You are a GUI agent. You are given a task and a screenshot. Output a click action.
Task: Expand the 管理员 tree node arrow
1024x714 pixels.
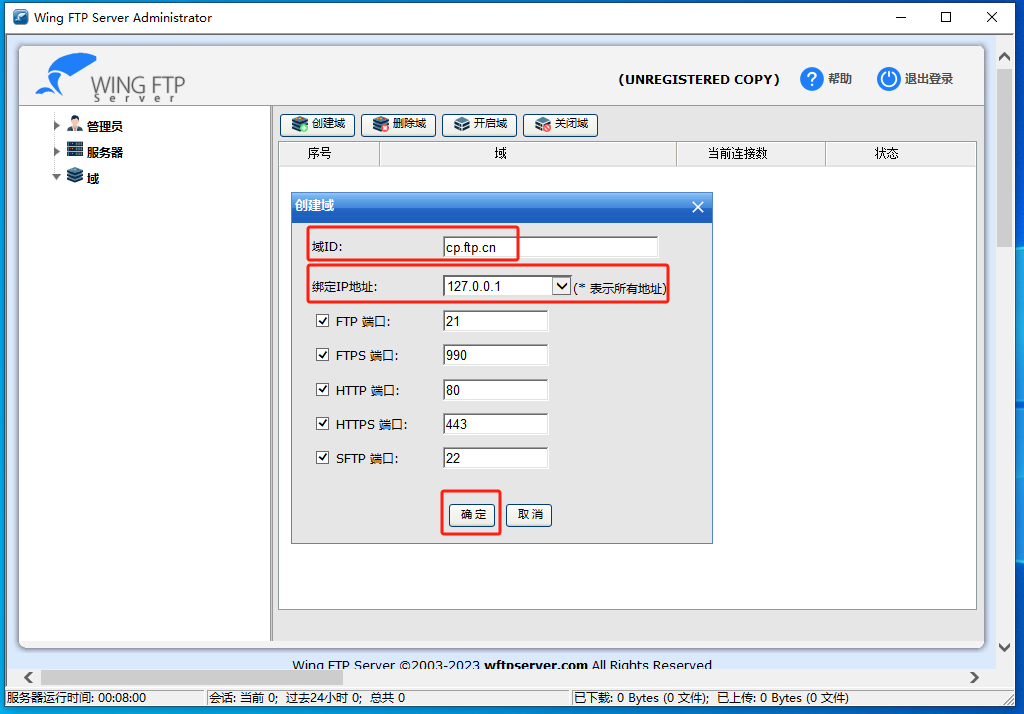[57, 125]
